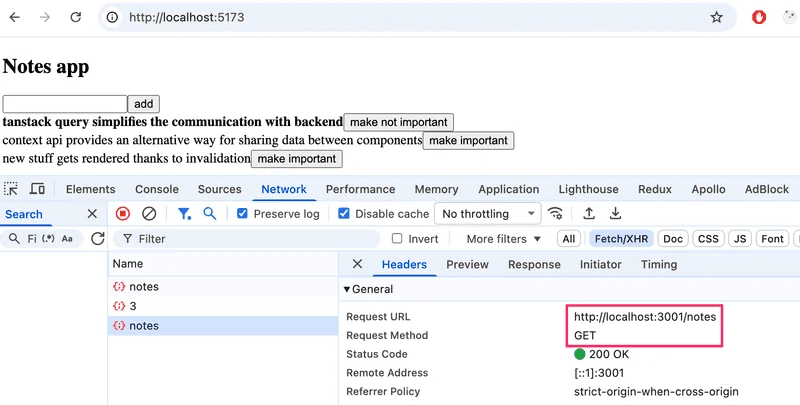Bookmark the page with star icon
The image size is (800, 405).
(717, 17)
